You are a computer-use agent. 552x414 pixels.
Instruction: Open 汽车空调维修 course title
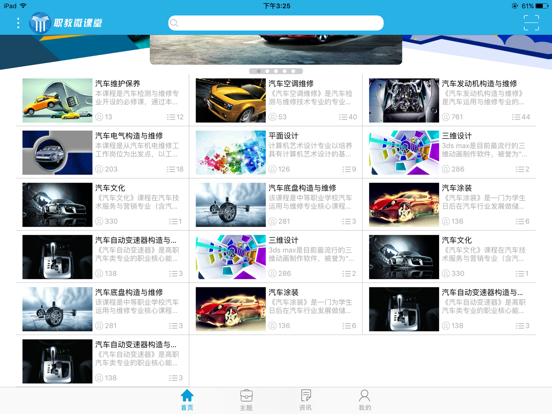click(x=291, y=83)
